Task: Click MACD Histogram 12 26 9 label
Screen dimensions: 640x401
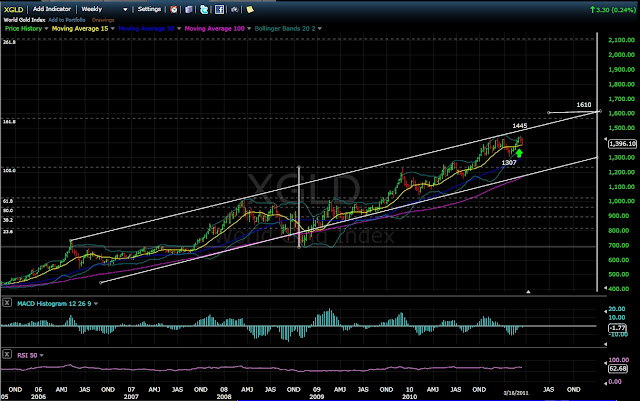Action: 54,304
